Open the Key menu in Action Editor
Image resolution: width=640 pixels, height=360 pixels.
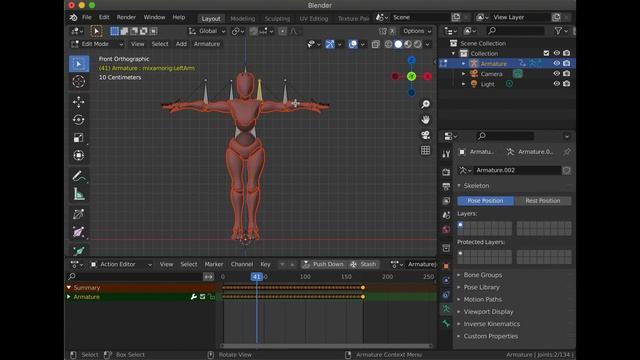(x=265, y=264)
